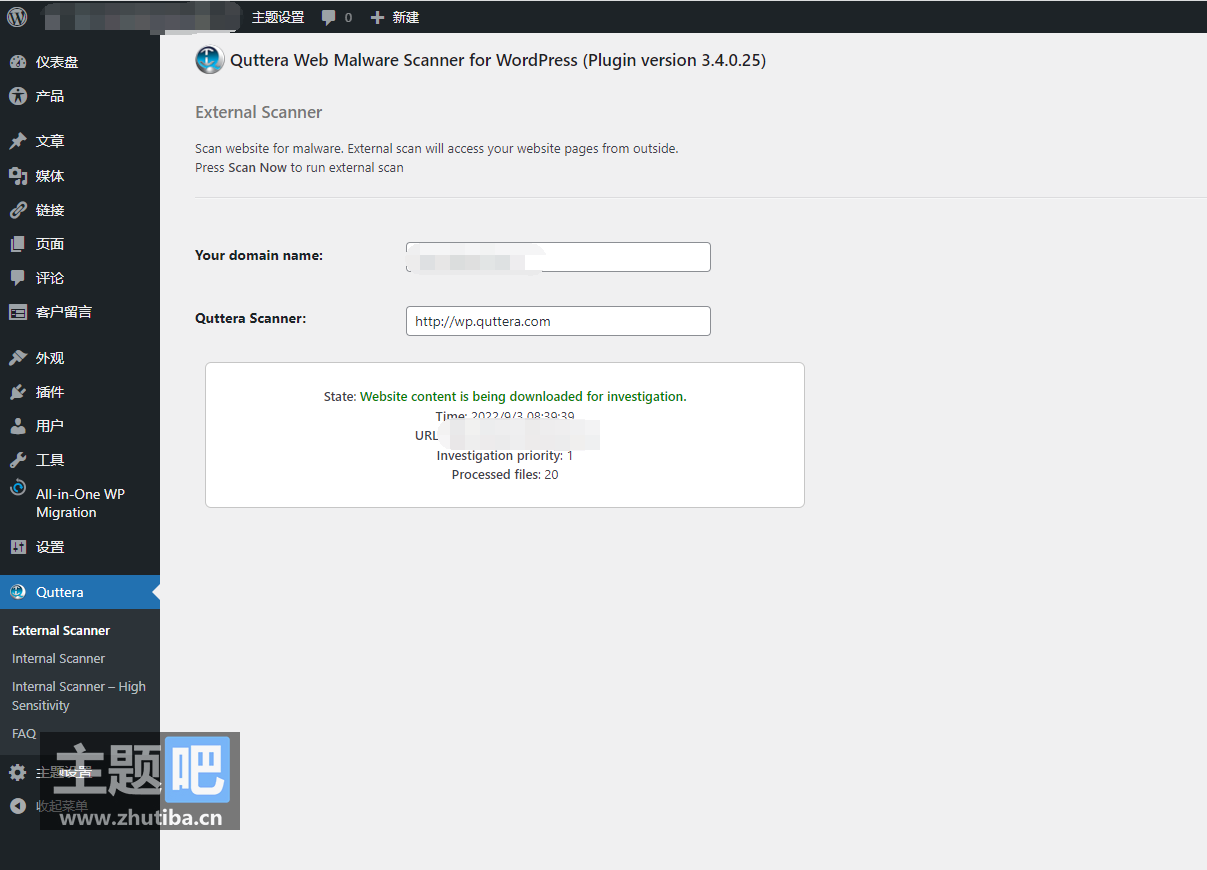This screenshot has height=870, width=1207.
Task: Click the 仪表盘 dashboard icon
Action: (18, 62)
